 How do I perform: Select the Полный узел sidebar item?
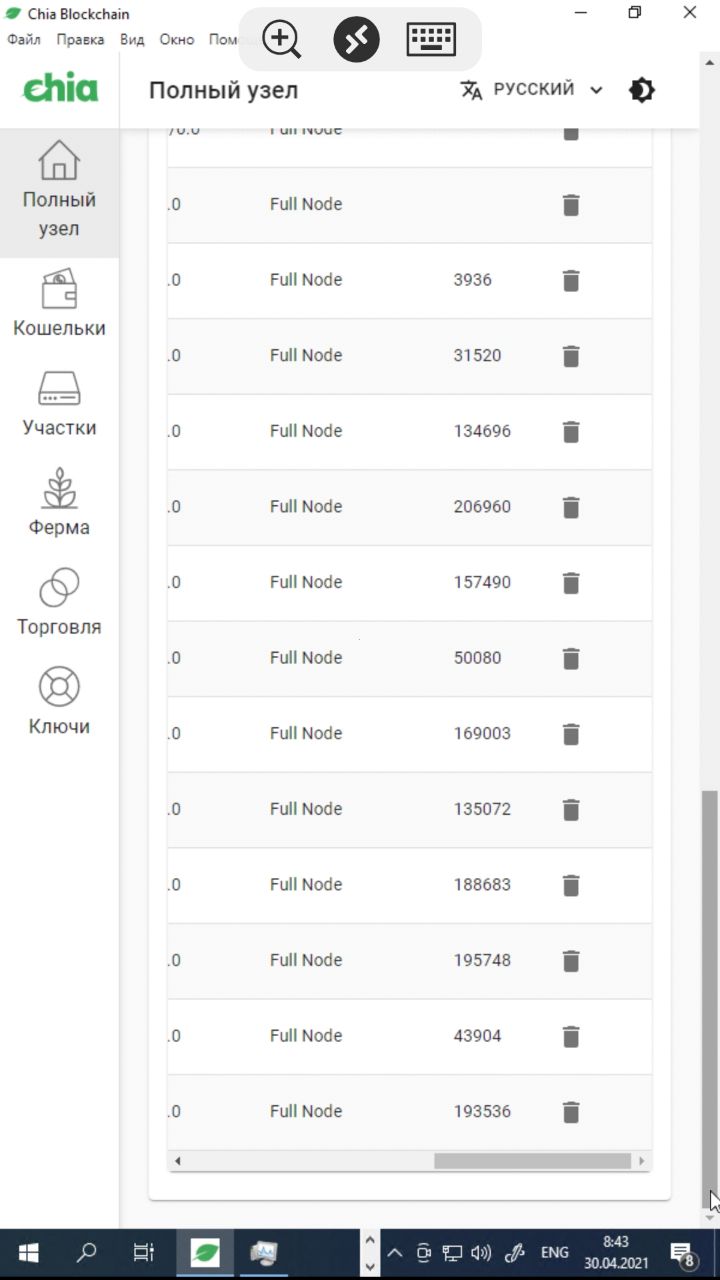pyautogui.click(x=59, y=192)
